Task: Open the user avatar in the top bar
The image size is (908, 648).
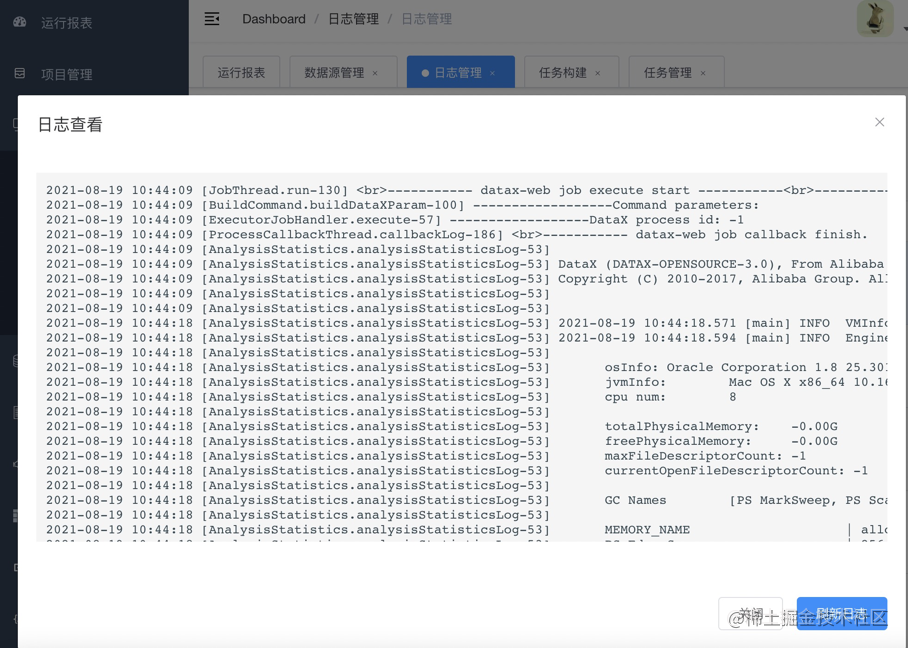Action: point(877,20)
